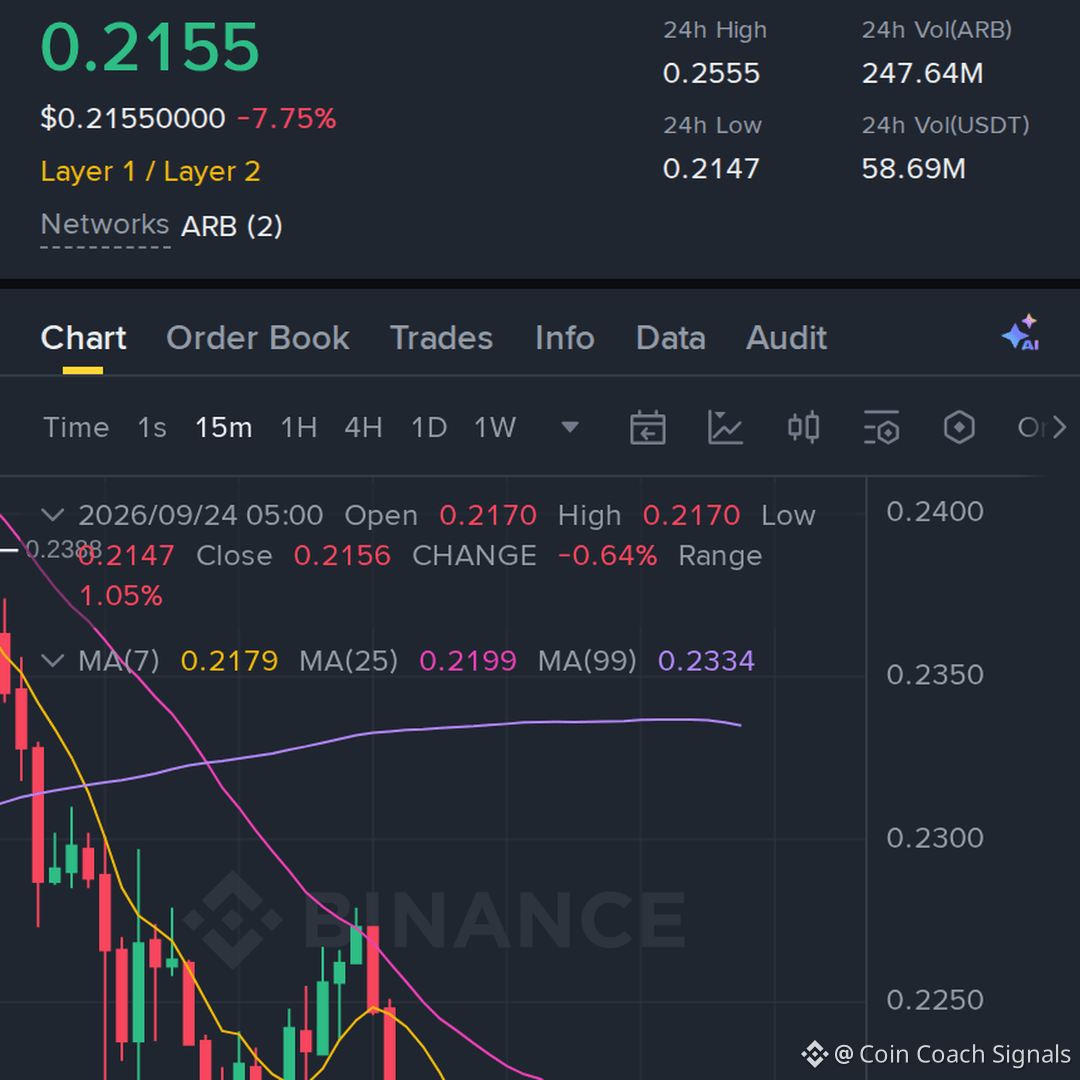The height and width of the screenshot is (1080, 1080).
Task: Click the Binance logo beside Coin Coach Signals
Action: coord(814,1054)
